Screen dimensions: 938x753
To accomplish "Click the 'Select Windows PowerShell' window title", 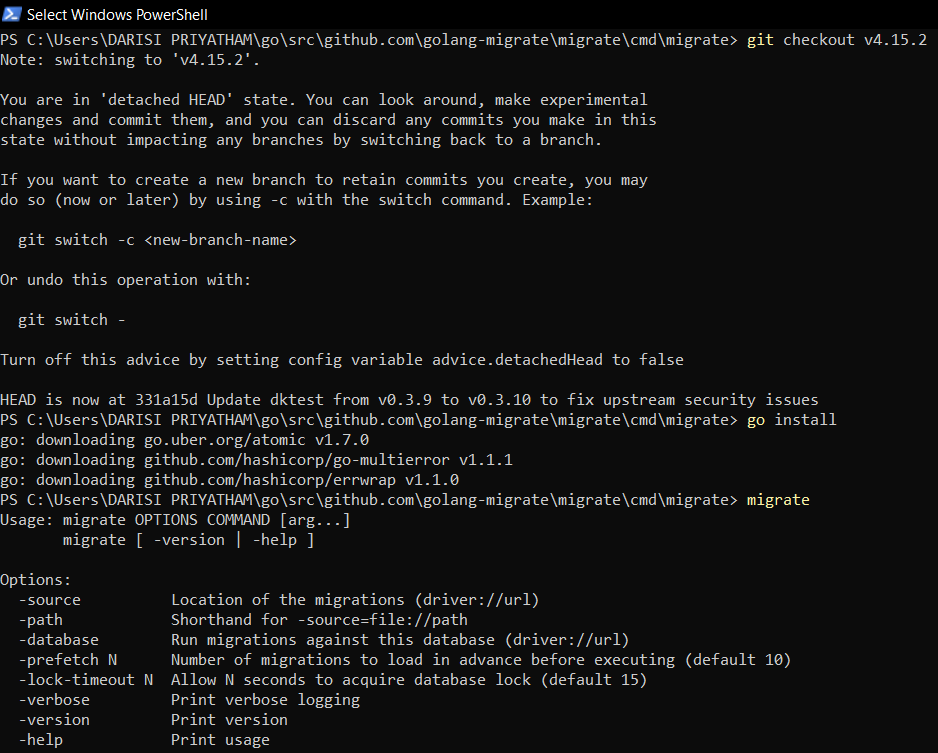I will (x=117, y=15).
